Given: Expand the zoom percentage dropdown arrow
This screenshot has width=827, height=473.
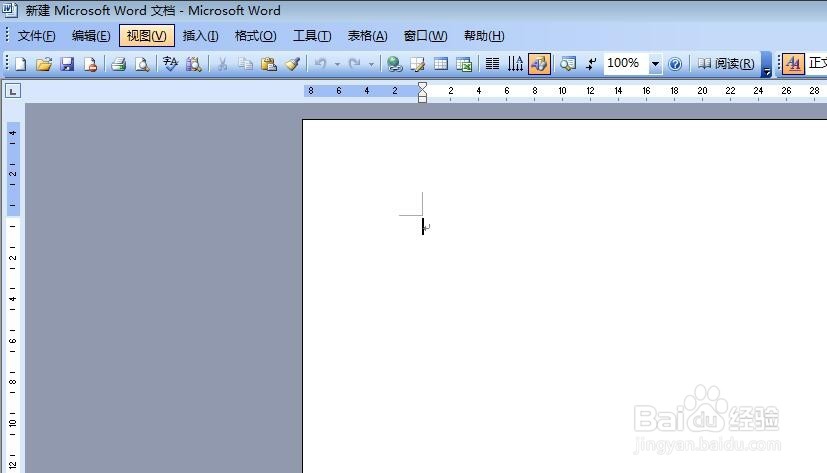Looking at the screenshot, I should pos(655,64).
